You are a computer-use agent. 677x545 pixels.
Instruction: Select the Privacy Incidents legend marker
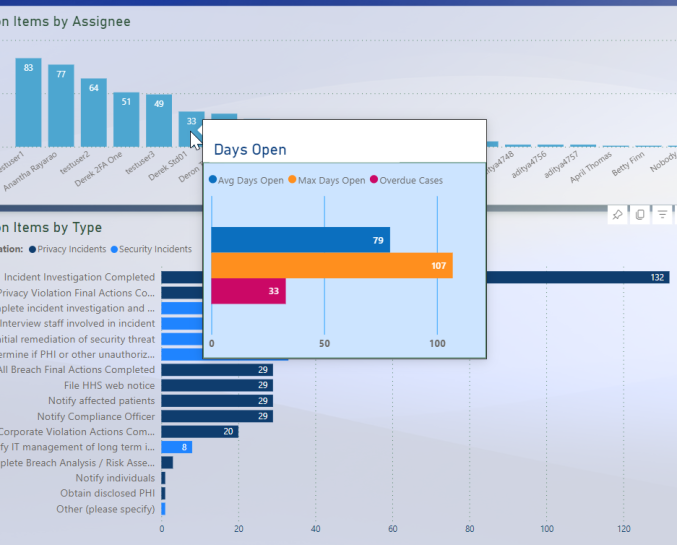tap(34, 249)
